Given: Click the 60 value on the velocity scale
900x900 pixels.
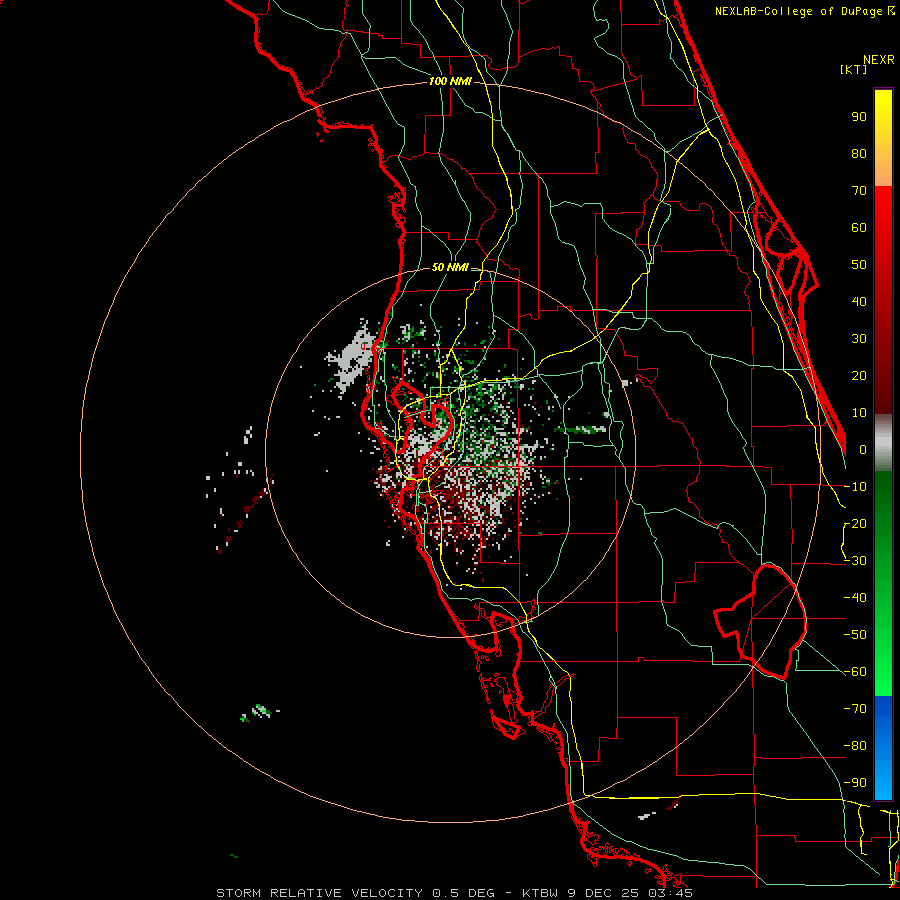Looking at the screenshot, I should coord(859,227).
